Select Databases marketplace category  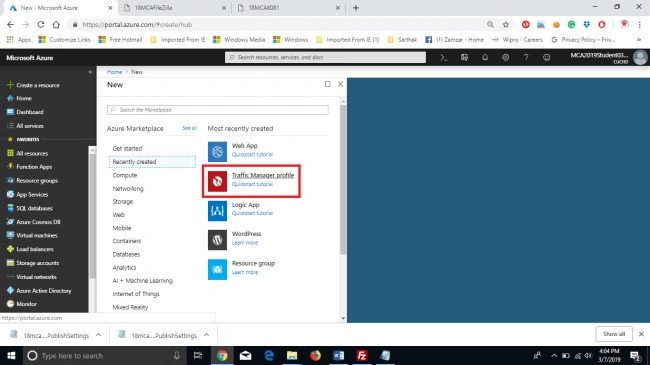coord(126,254)
